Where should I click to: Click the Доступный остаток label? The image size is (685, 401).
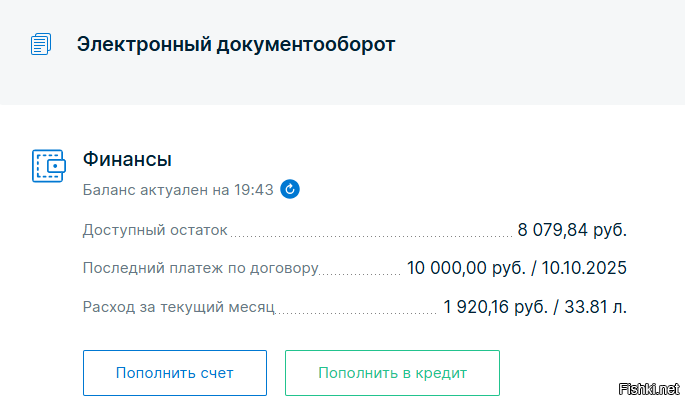coord(155,230)
